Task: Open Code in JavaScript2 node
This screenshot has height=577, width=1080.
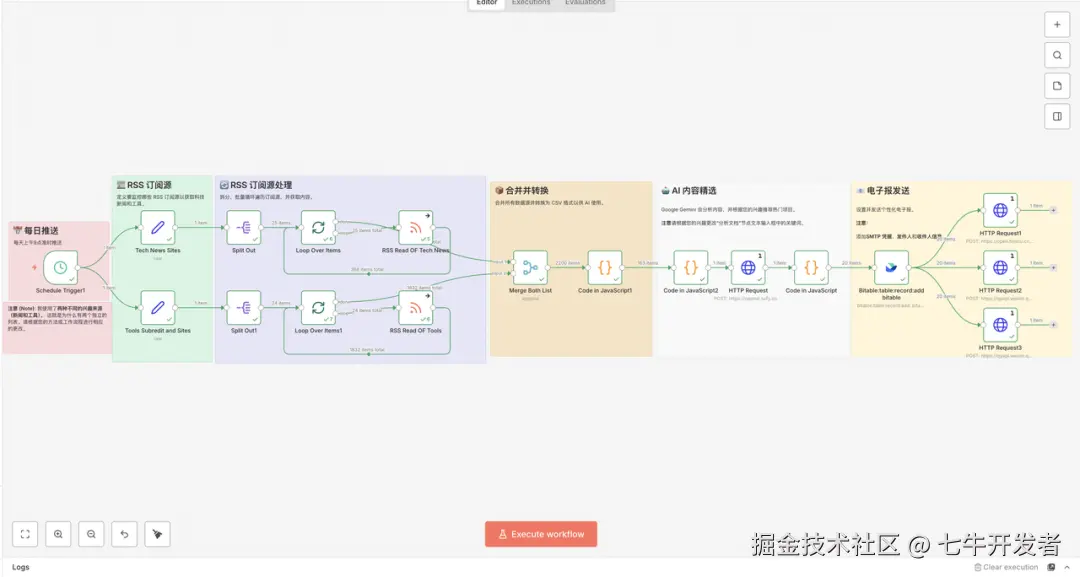Action: [x=691, y=267]
